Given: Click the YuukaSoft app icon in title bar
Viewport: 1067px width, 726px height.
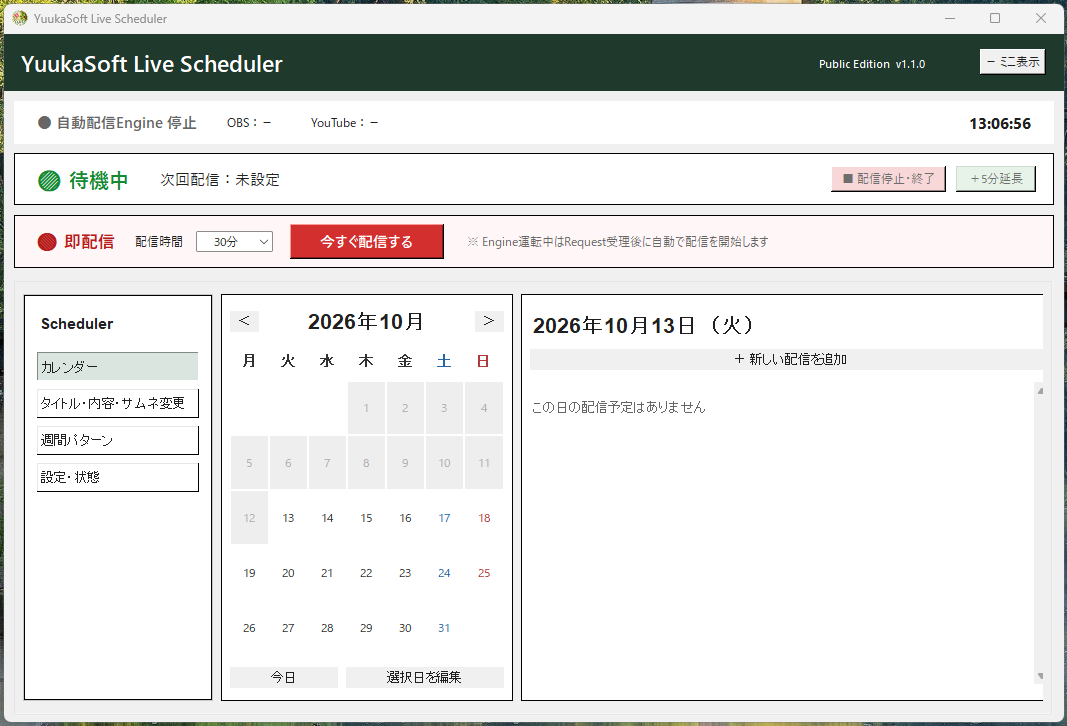Looking at the screenshot, I should 20,18.
